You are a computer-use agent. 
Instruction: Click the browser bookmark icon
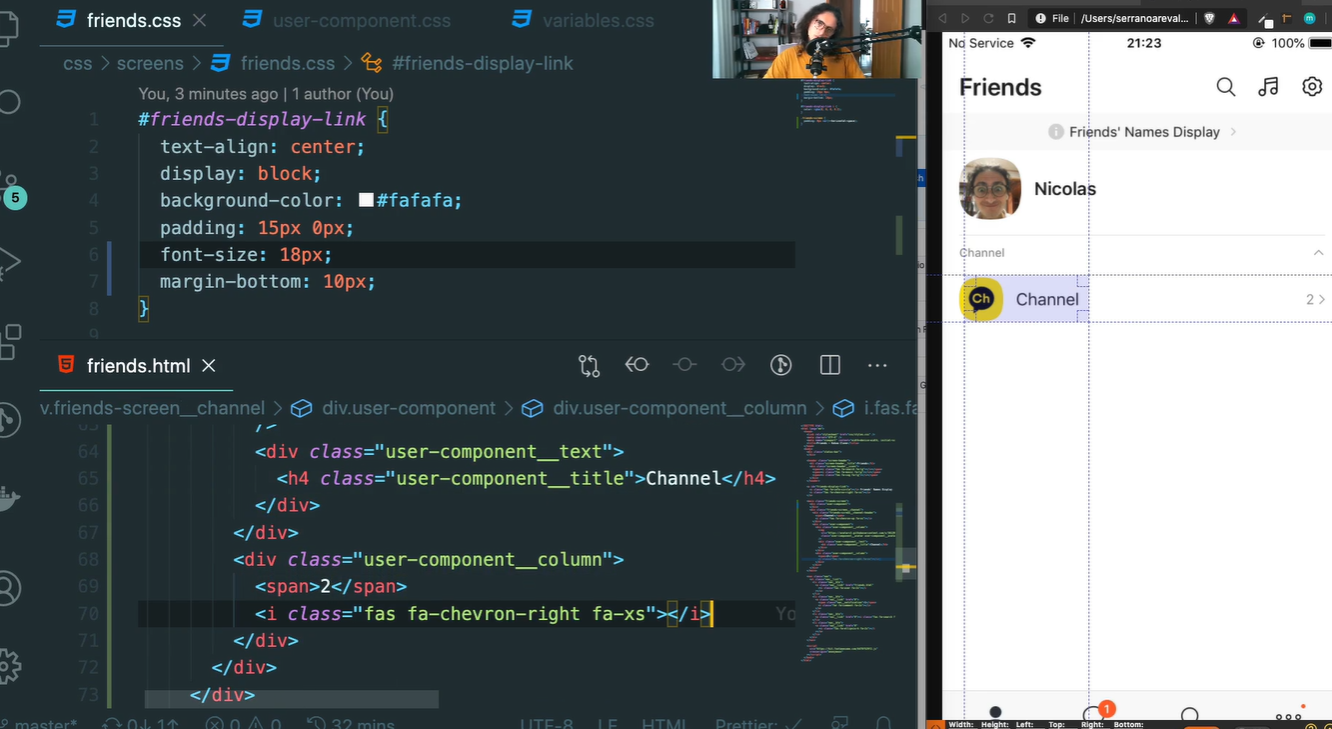pos(1011,18)
